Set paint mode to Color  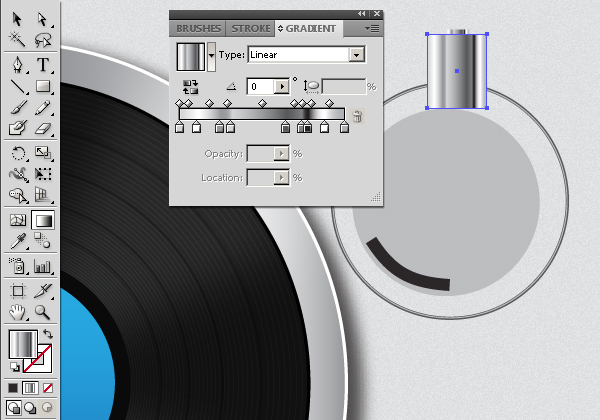[13, 388]
